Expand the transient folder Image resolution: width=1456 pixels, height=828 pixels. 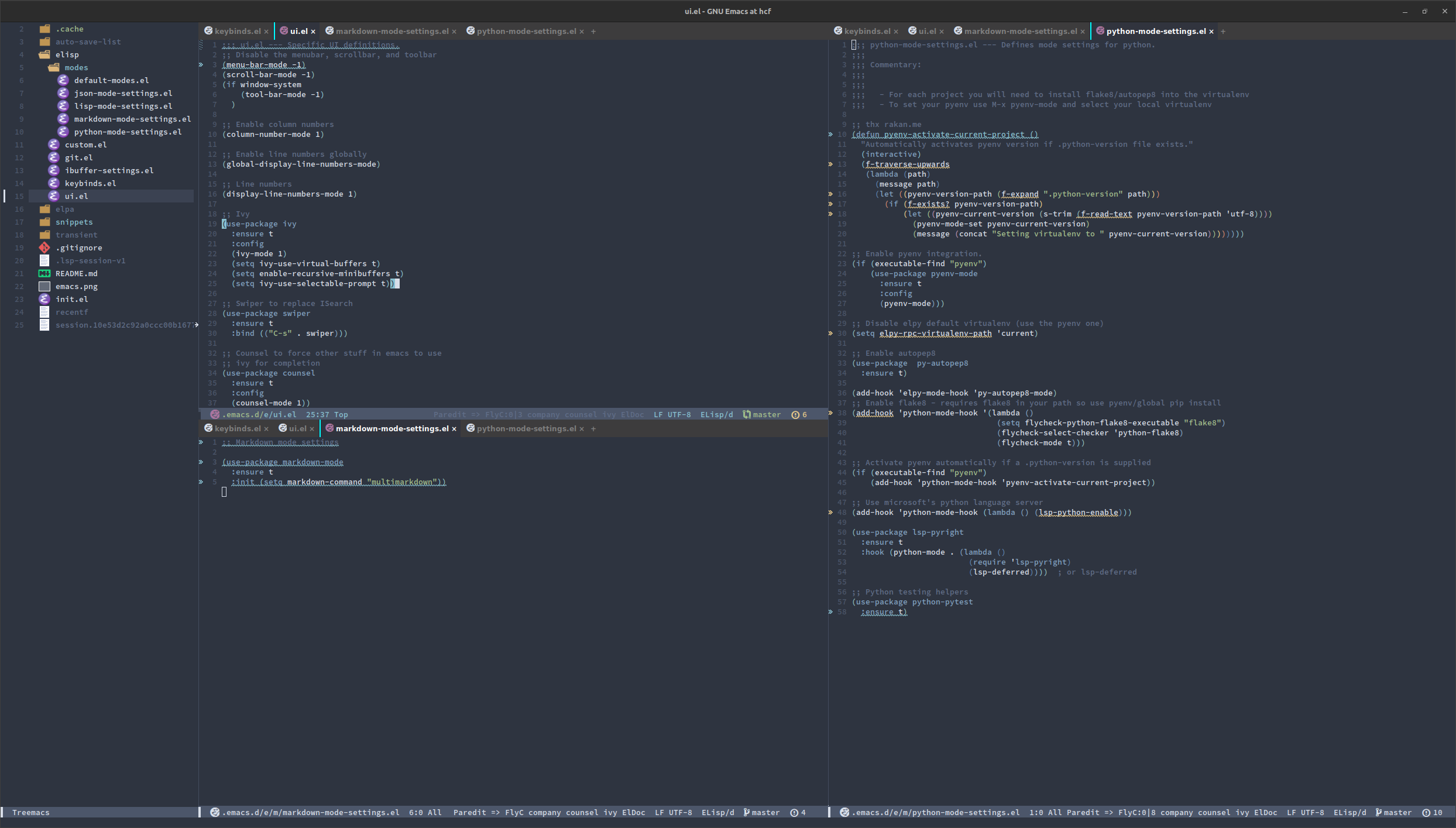(x=76, y=235)
